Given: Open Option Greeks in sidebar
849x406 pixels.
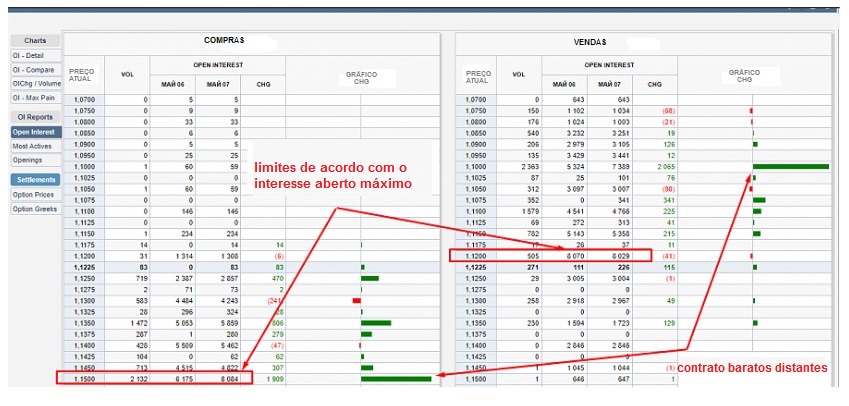Looking at the screenshot, I should point(33,208).
